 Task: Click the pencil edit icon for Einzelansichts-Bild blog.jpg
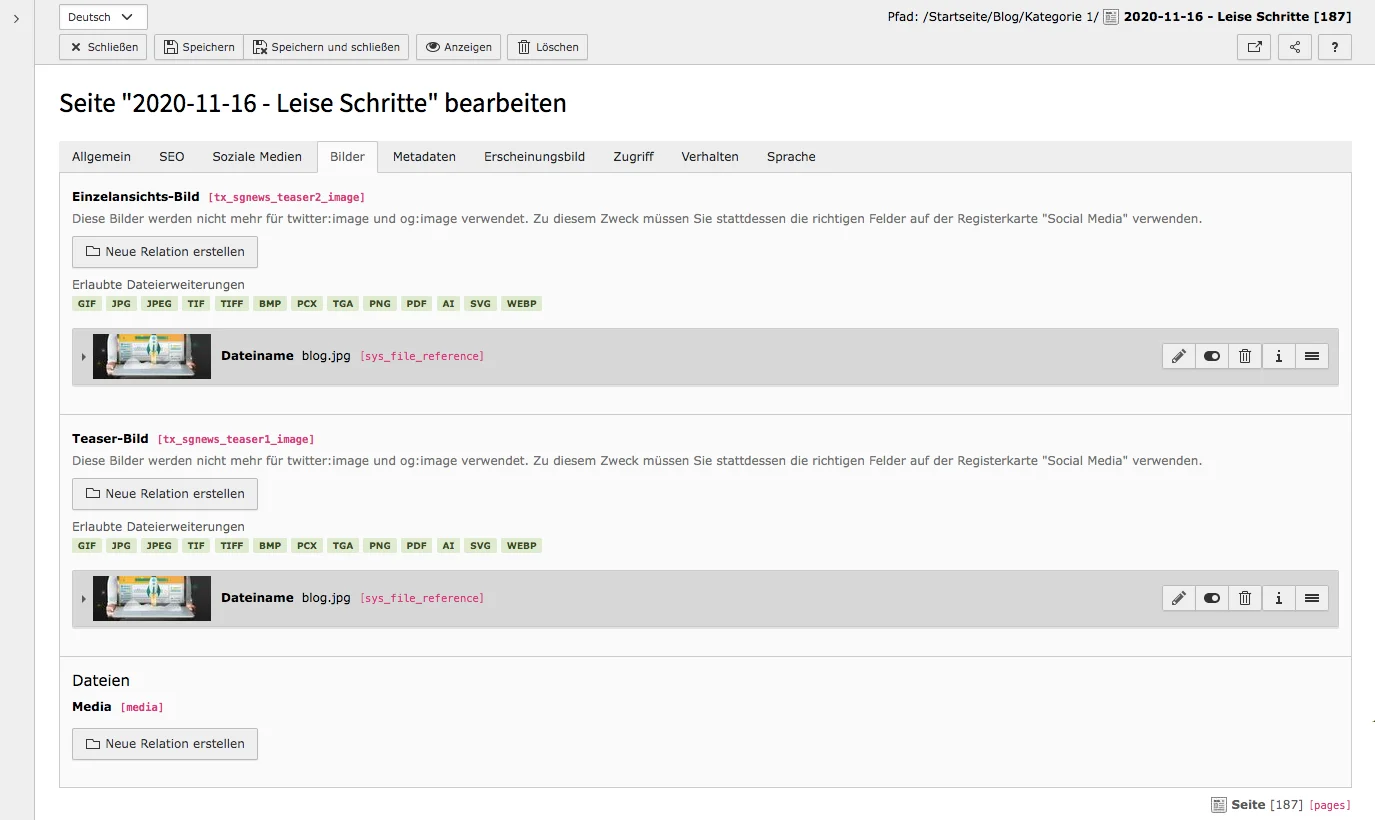point(1179,356)
